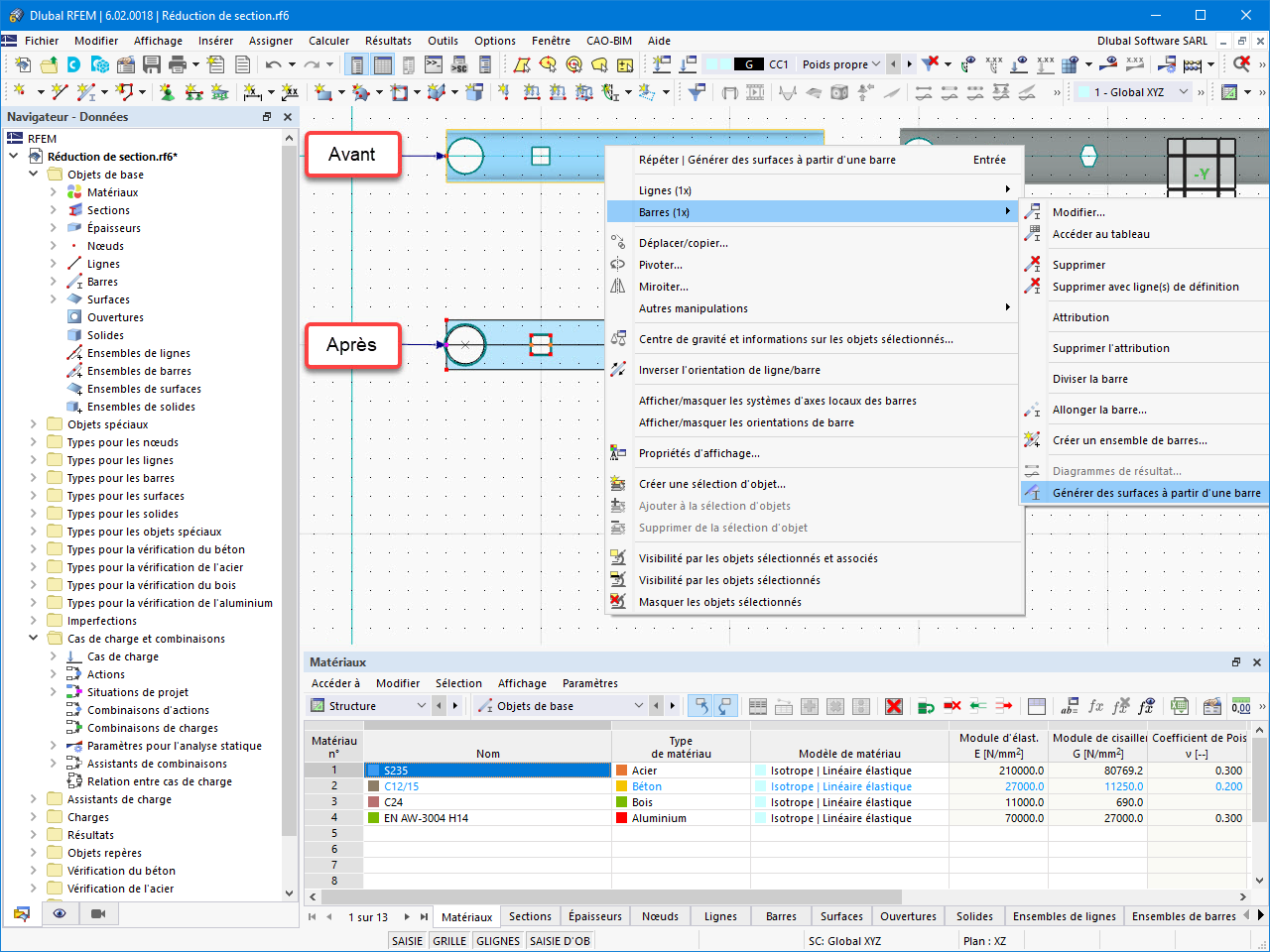Open the Fichier menu
Viewport: 1270px width, 952px height.
[42, 41]
